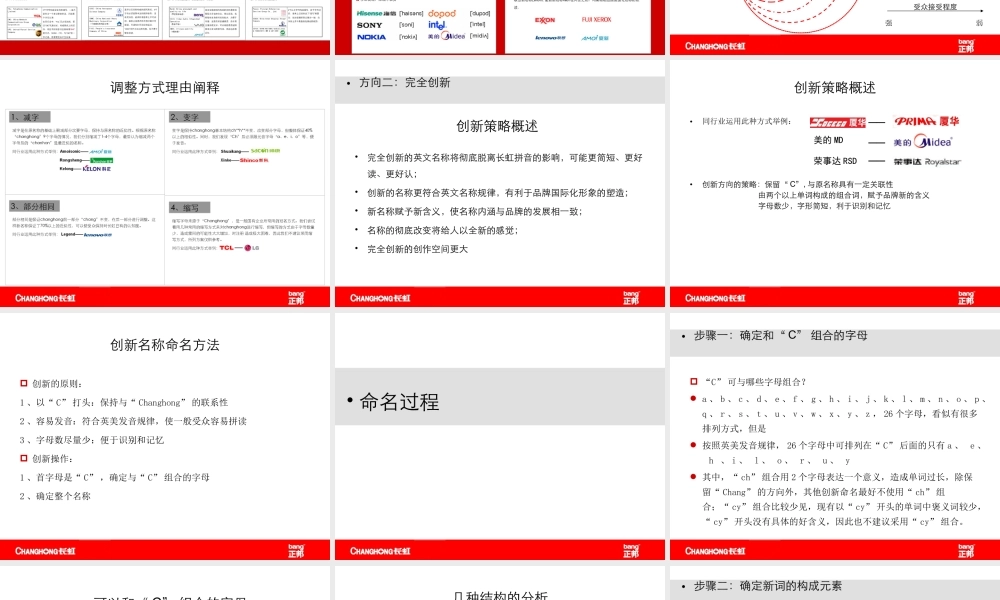Select the Midea logo beside 美的 MD
This screenshot has width=1000, height=600.
point(931,141)
